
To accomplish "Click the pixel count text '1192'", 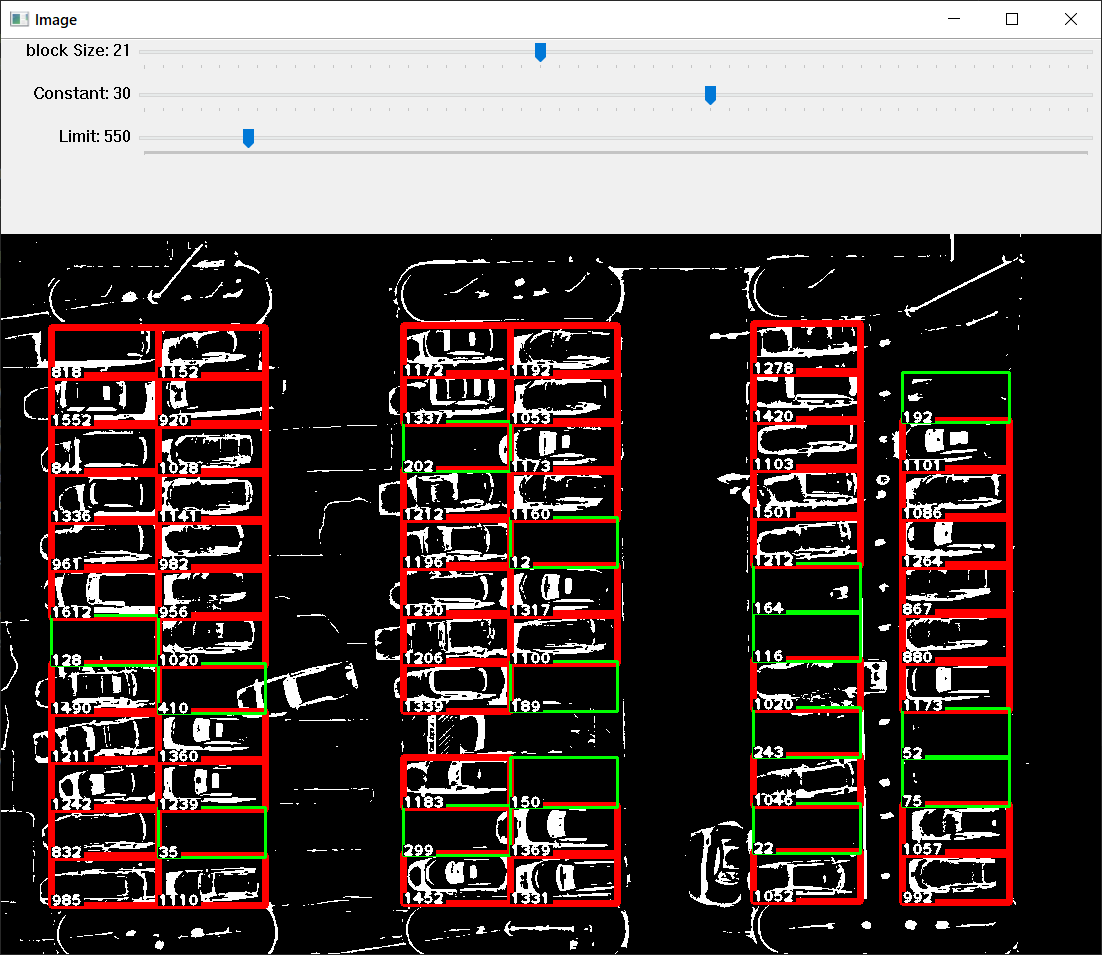I will 532,370.
